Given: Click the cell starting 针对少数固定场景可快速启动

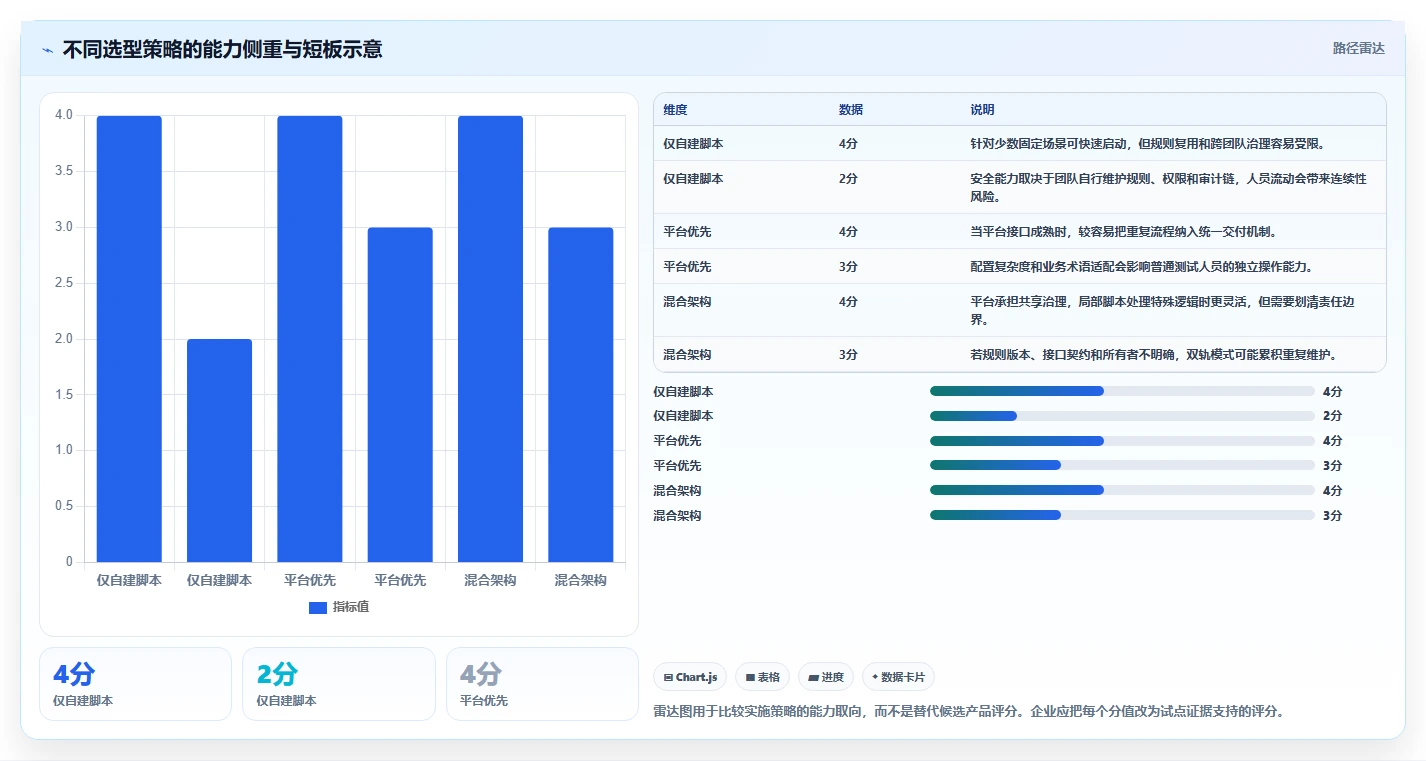Looking at the screenshot, I should point(1173,144).
